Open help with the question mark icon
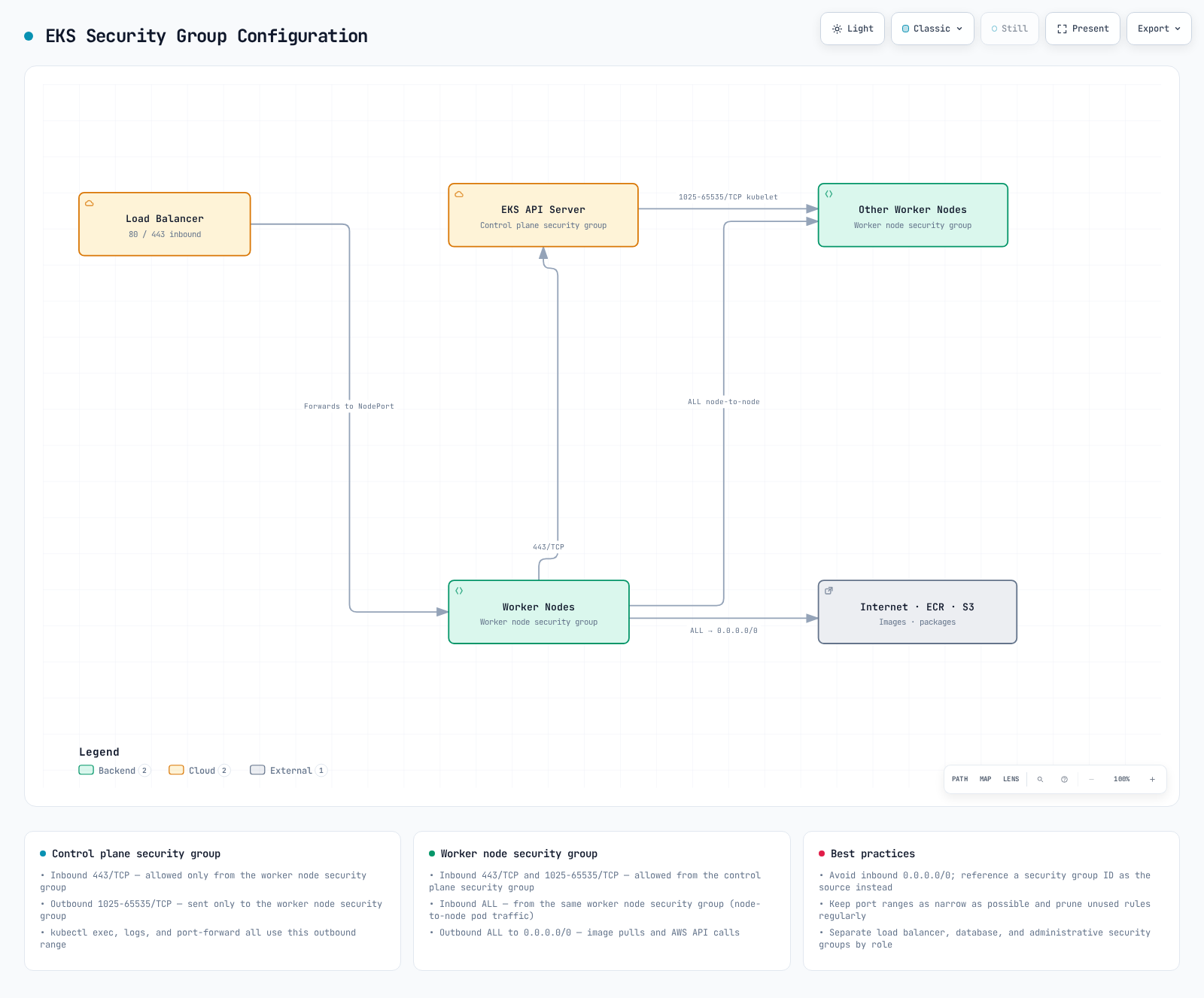The height and width of the screenshot is (998, 1204). point(1064,779)
